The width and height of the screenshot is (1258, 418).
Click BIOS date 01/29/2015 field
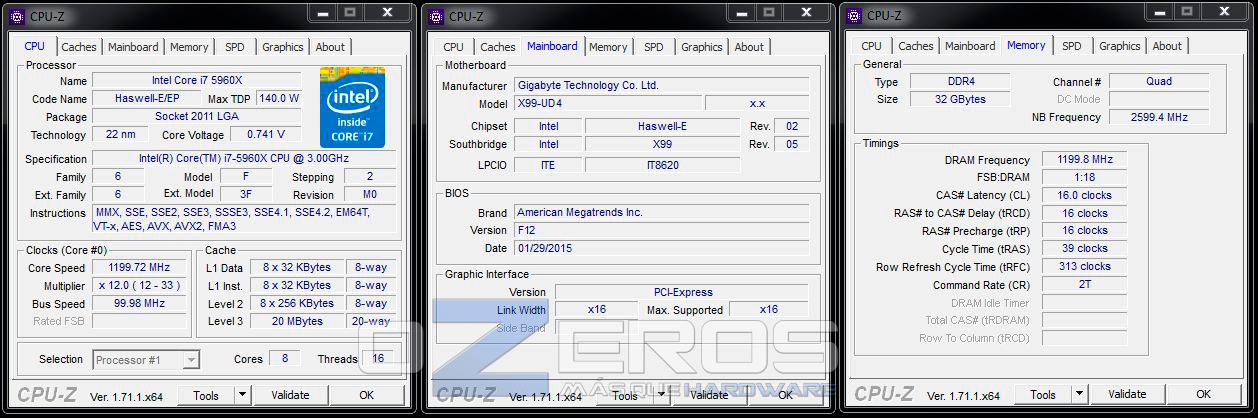661,249
